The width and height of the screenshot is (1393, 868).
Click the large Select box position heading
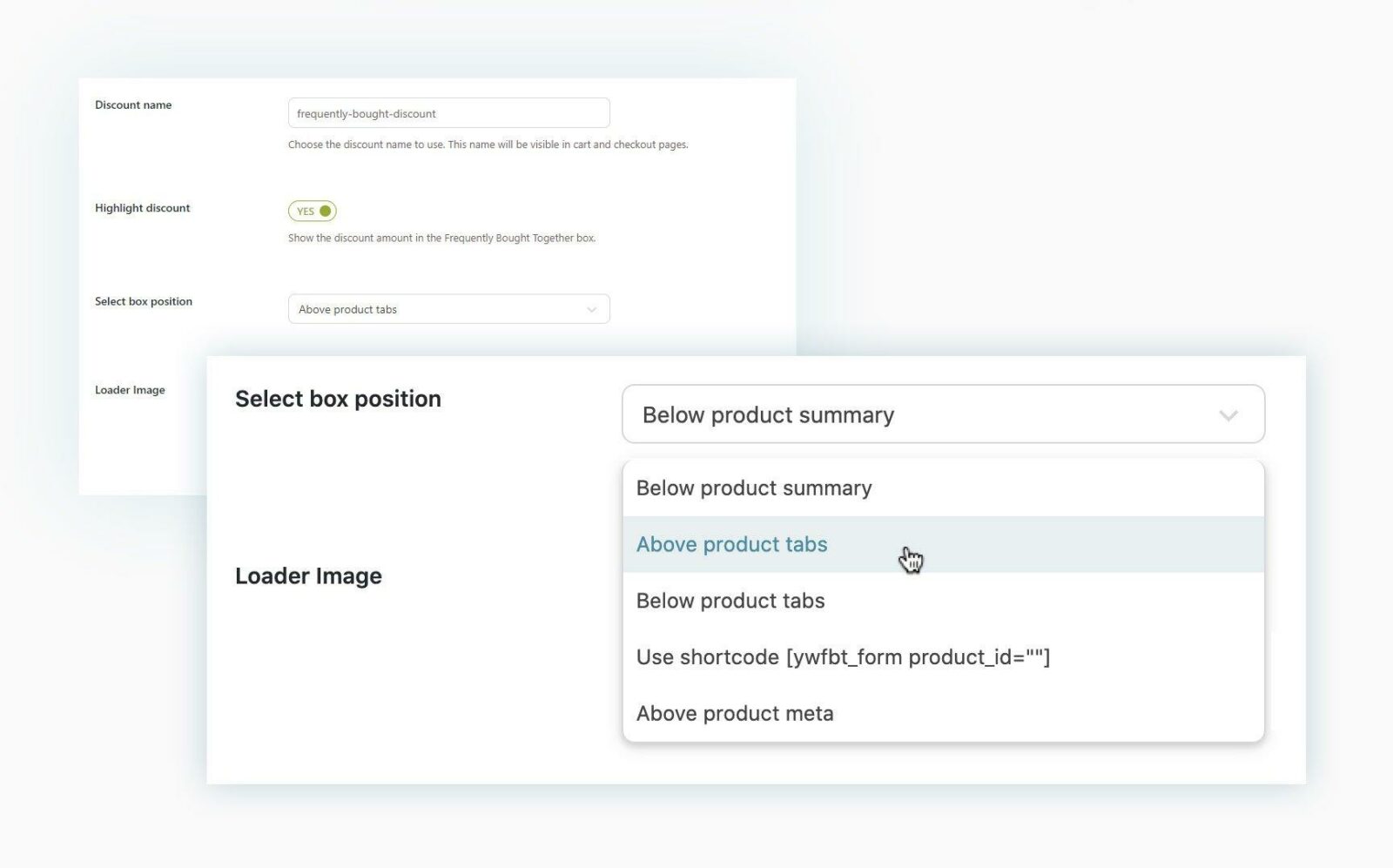point(338,399)
